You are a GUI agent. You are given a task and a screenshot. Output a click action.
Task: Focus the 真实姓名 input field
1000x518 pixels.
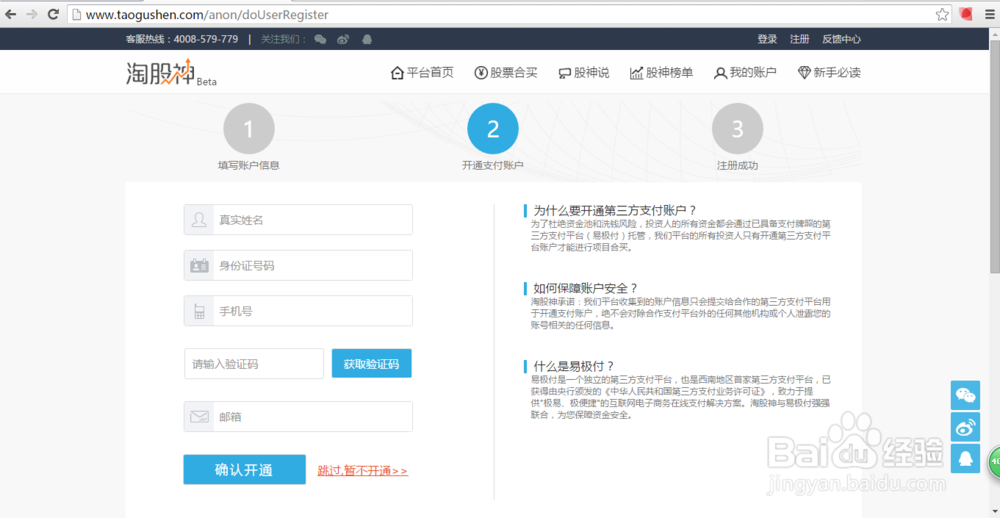(x=298, y=220)
